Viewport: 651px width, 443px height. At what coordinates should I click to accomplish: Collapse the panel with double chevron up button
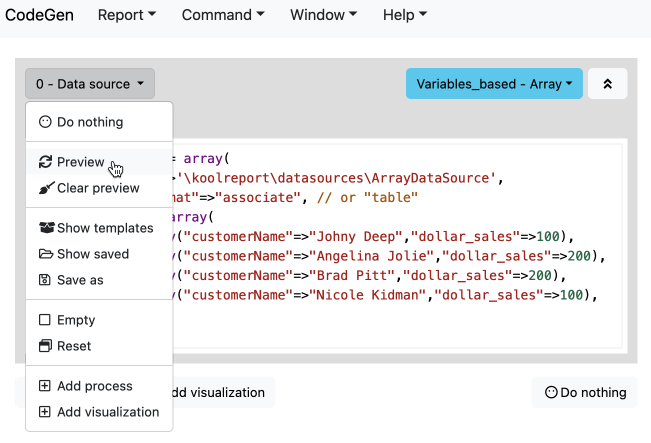pos(607,84)
